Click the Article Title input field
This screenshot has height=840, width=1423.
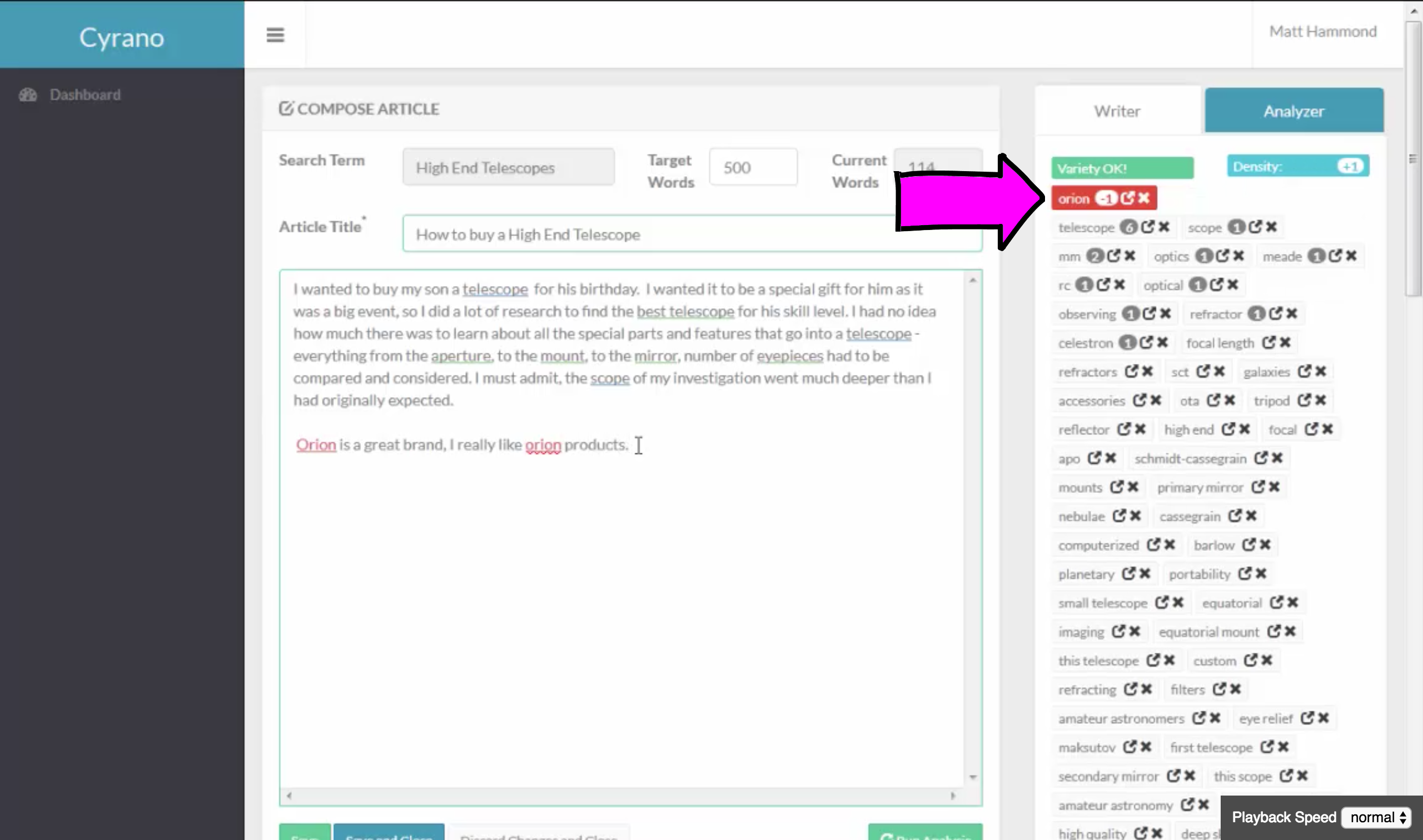click(x=651, y=234)
